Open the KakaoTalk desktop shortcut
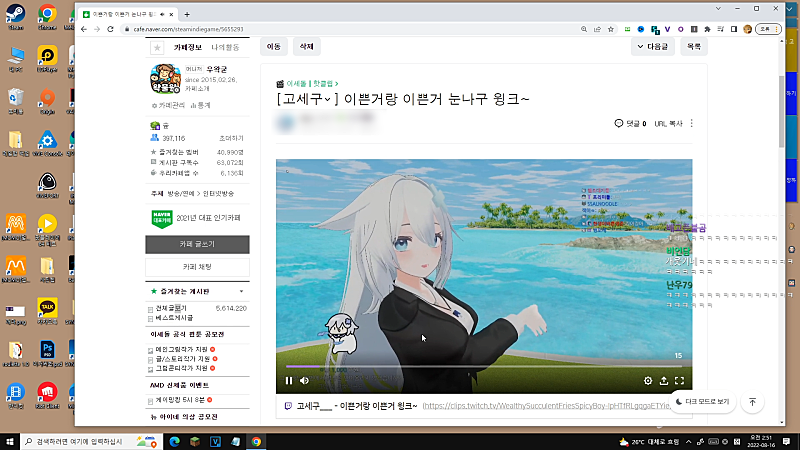This screenshot has height=450, width=800. (47, 311)
